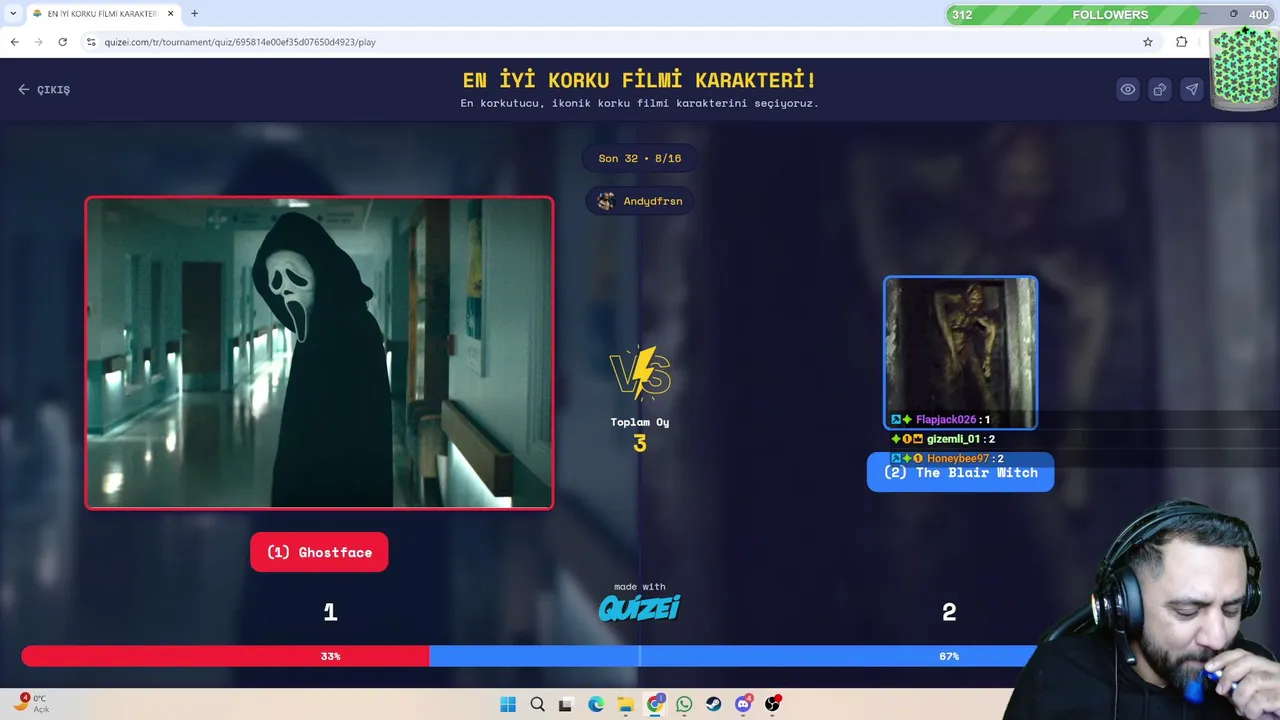Open a new browser tab
Image resolution: width=1280 pixels, height=720 pixels.
pyautogui.click(x=194, y=14)
